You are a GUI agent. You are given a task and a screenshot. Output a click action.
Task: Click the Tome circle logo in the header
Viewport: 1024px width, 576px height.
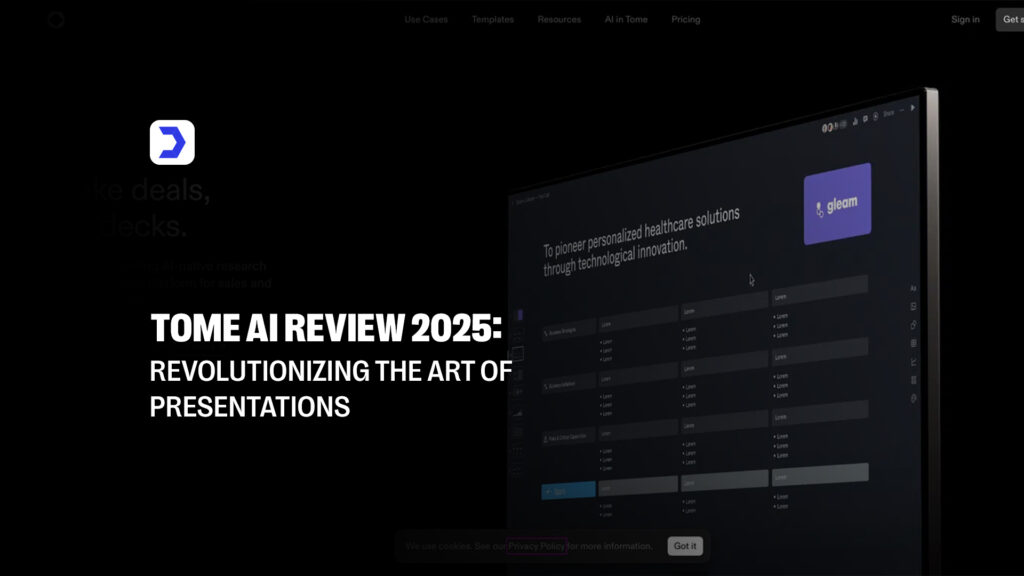(x=56, y=20)
